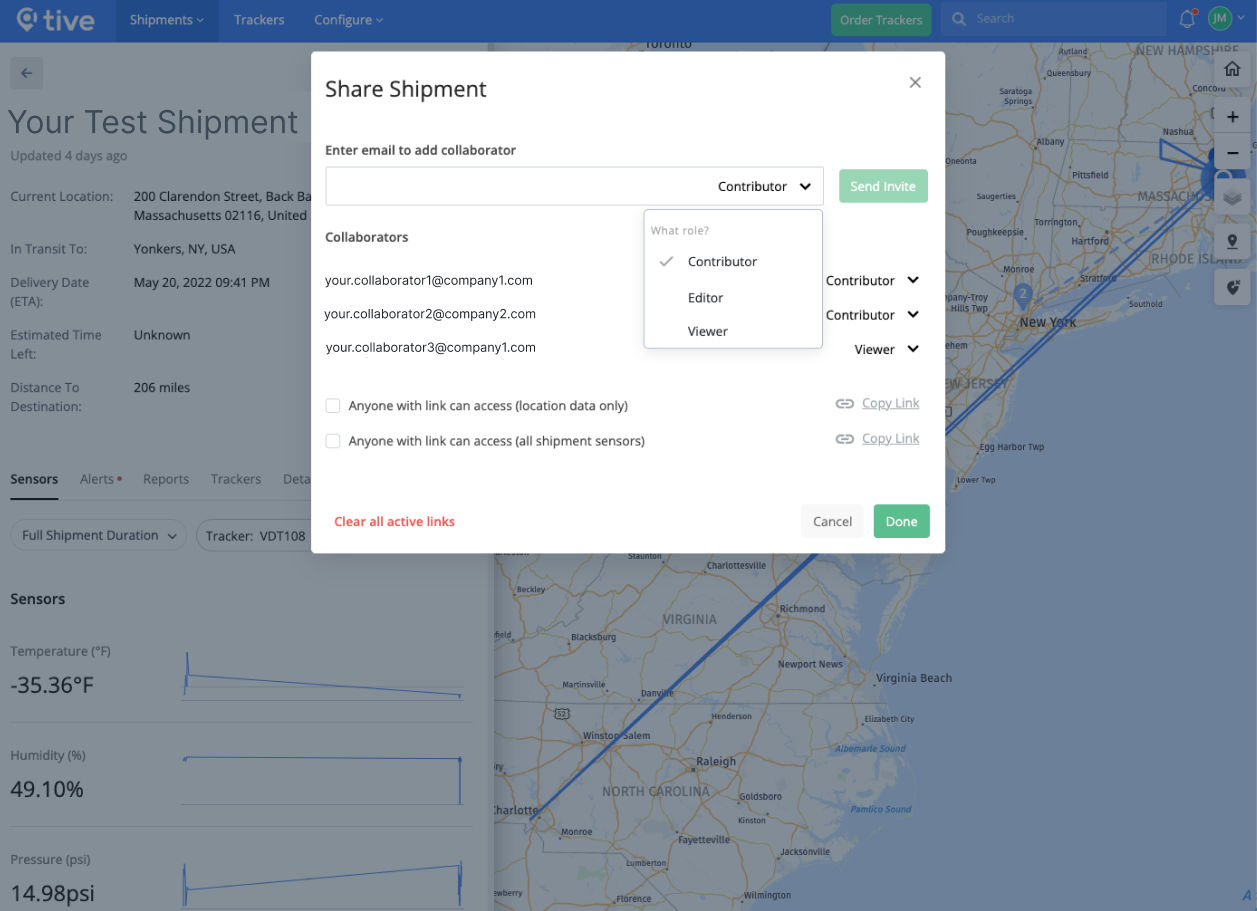
Task: Open the Configure menu
Action: [x=348, y=20]
